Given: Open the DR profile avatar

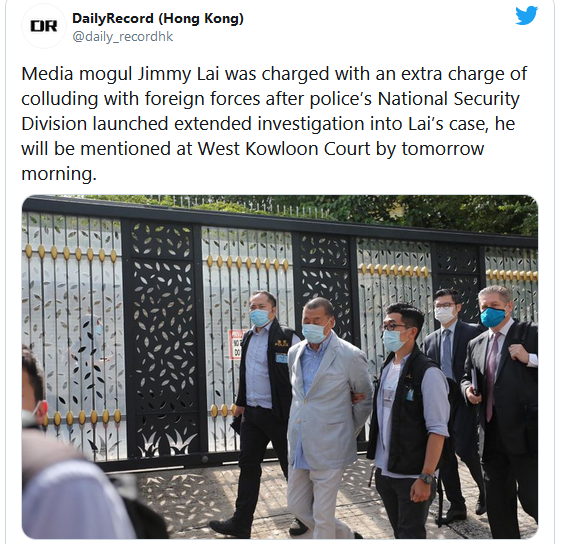Looking at the screenshot, I should (43, 26).
